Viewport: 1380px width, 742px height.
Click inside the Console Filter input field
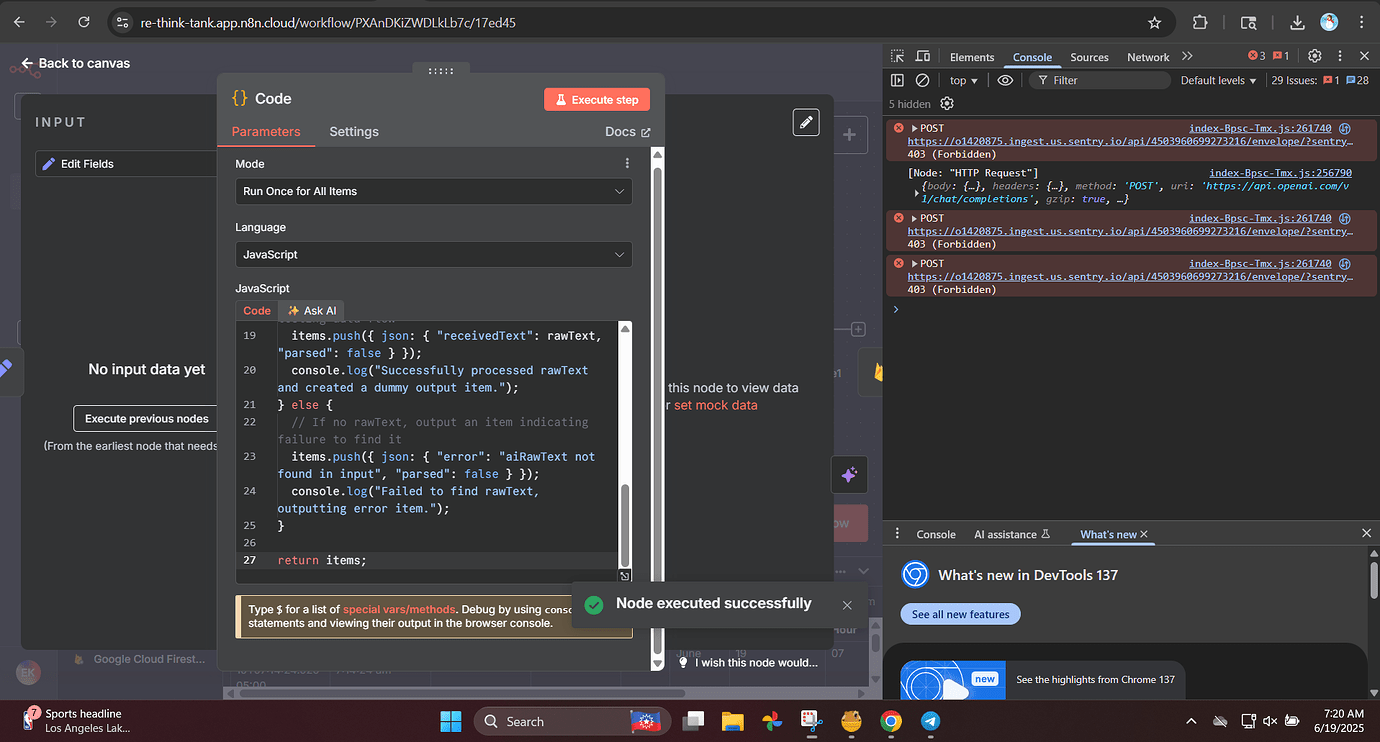[x=1100, y=79]
